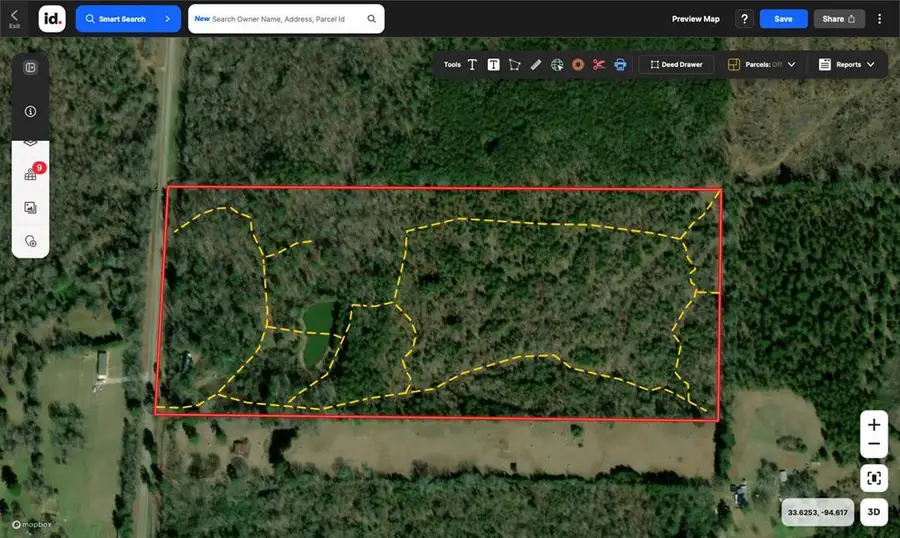Image resolution: width=900 pixels, height=538 pixels.
Task: Open the Deed Drawer
Action: pyautogui.click(x=676, y=65)
